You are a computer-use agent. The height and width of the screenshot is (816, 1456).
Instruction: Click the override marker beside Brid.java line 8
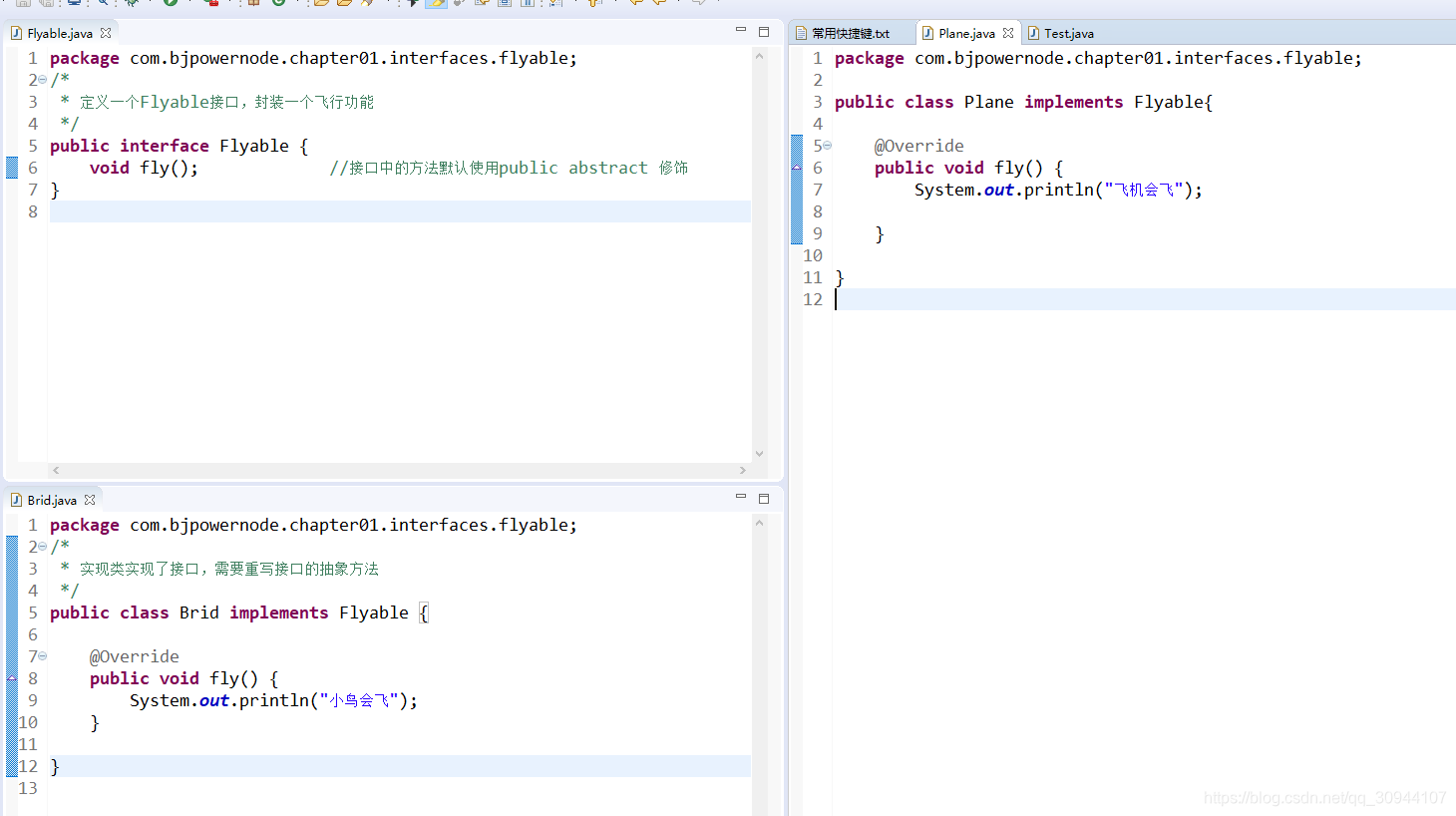coord(12,678)
